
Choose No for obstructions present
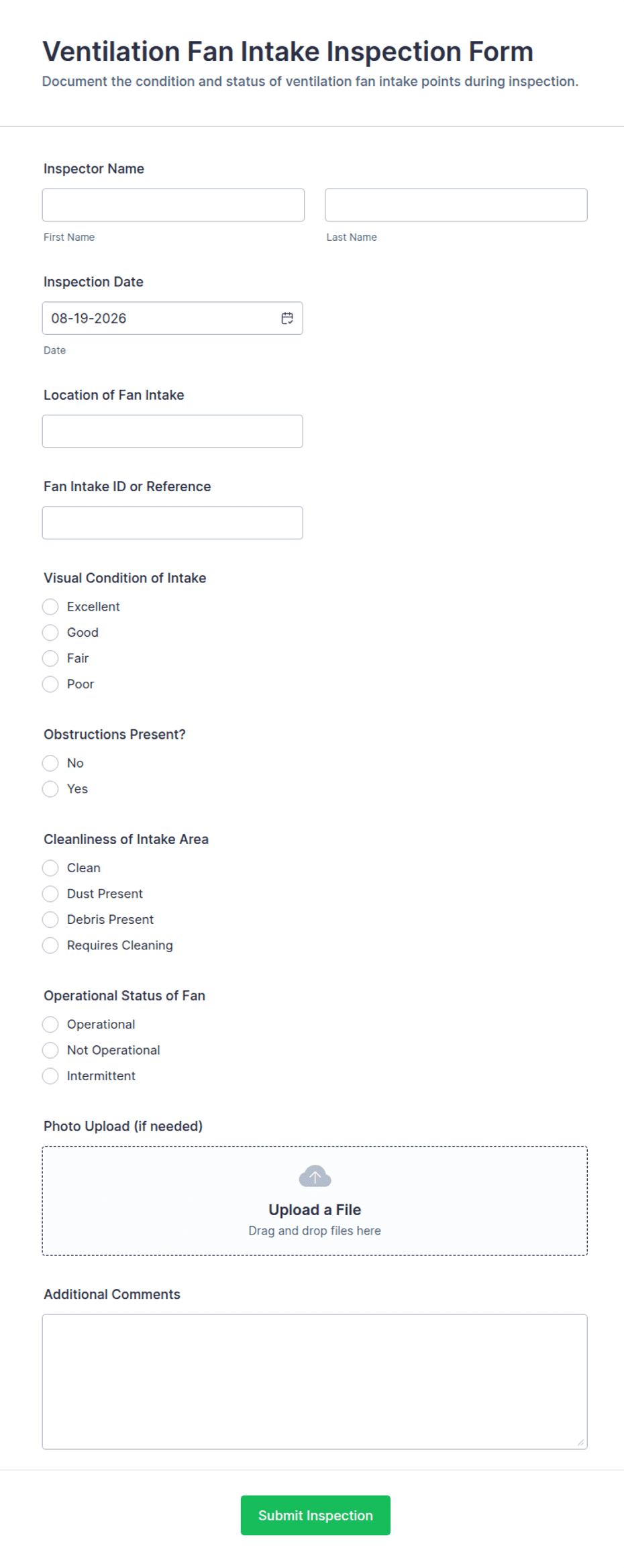[50, 763]
